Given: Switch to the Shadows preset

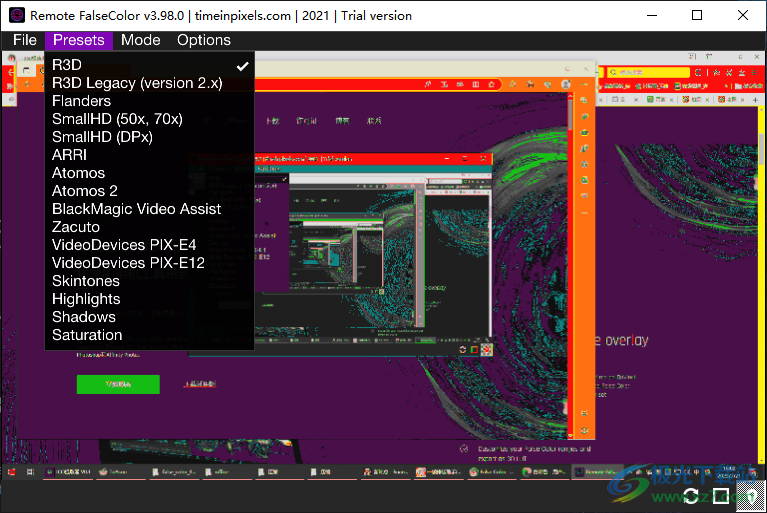Looking at the screenshot, I should click(150, 317).
